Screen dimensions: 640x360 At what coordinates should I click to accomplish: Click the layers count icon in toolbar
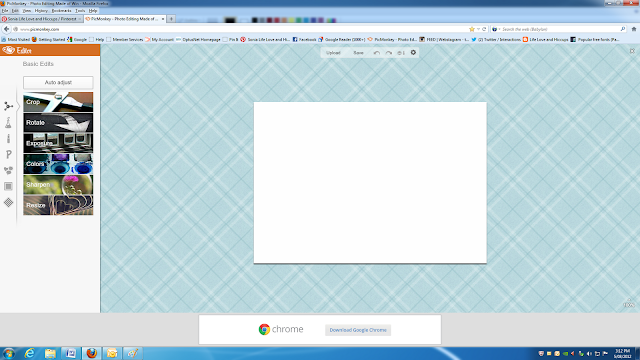tap(401, 53)
